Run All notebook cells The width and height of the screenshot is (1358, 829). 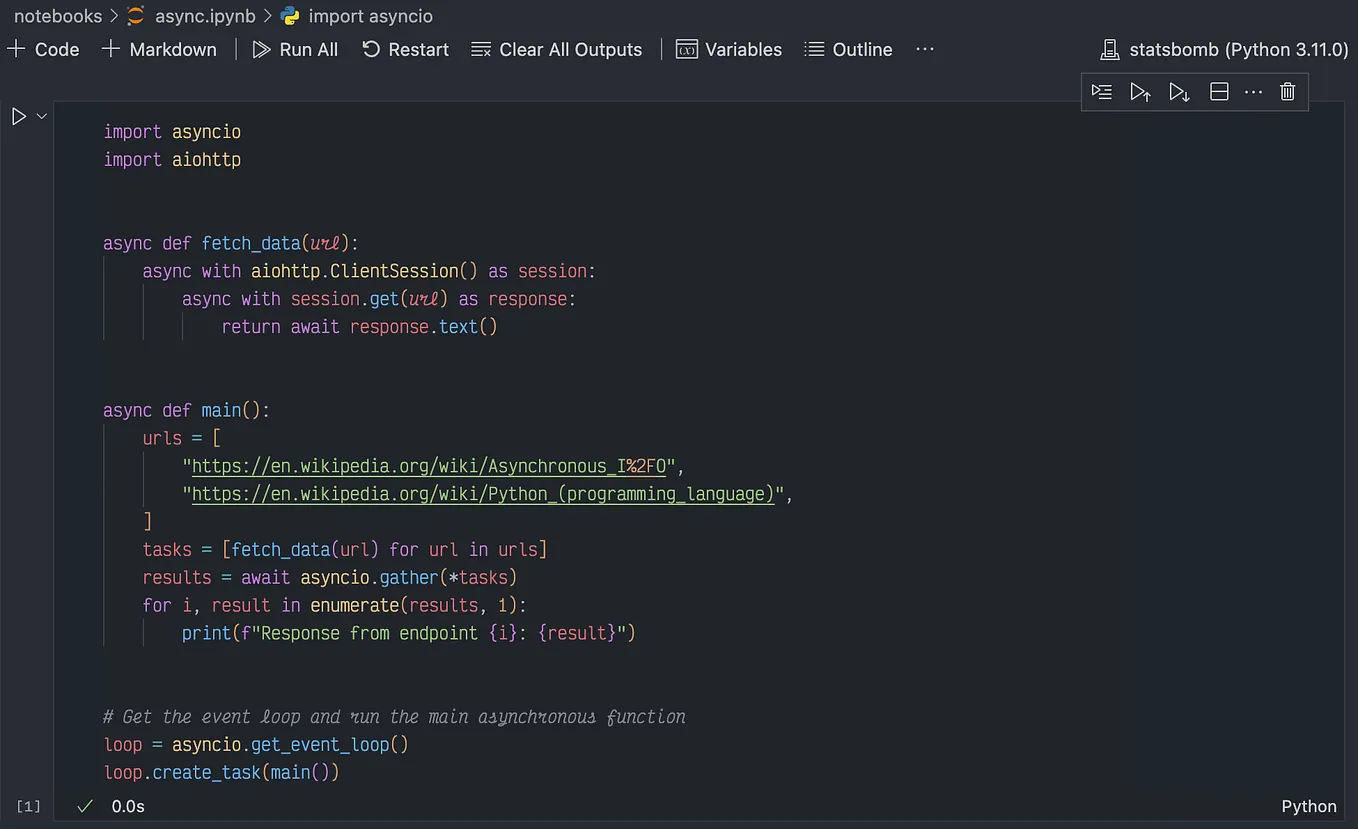(x=295, y=49)
